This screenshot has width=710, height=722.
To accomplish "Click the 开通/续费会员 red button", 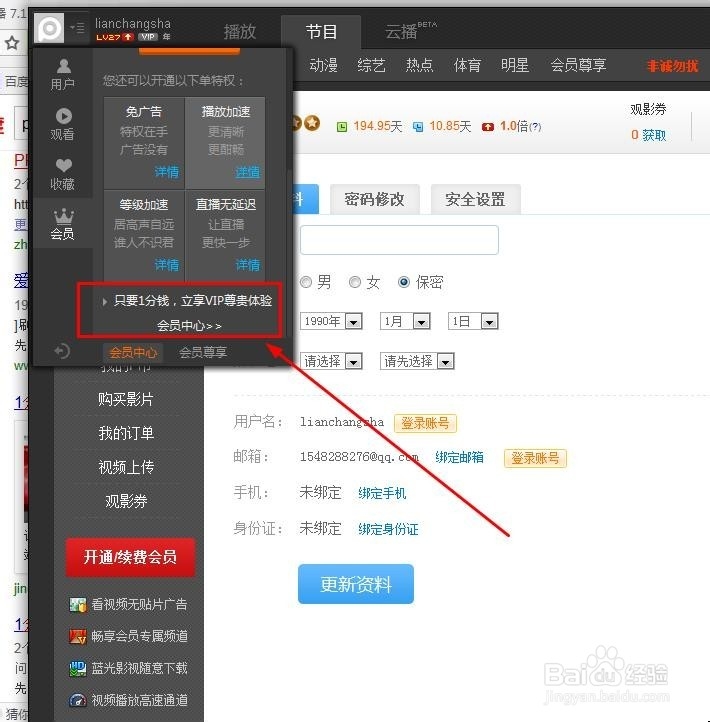I will (130, 557).
